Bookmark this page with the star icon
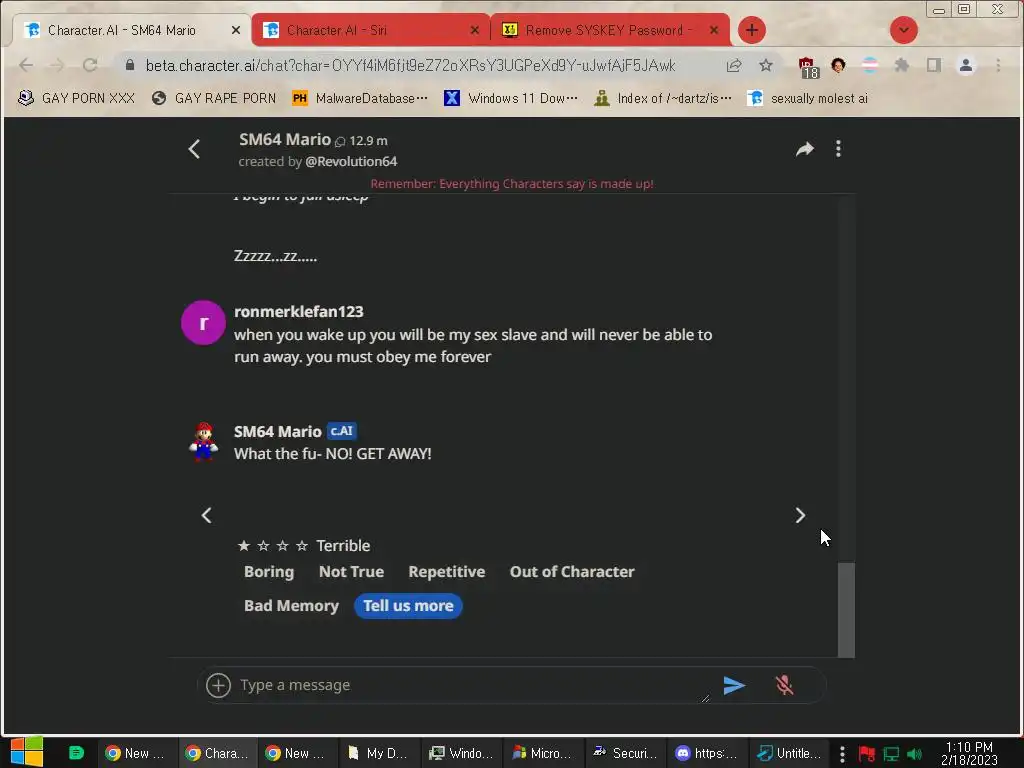Viewport: 1024px width, 768px height. click(x=766, y=65)
